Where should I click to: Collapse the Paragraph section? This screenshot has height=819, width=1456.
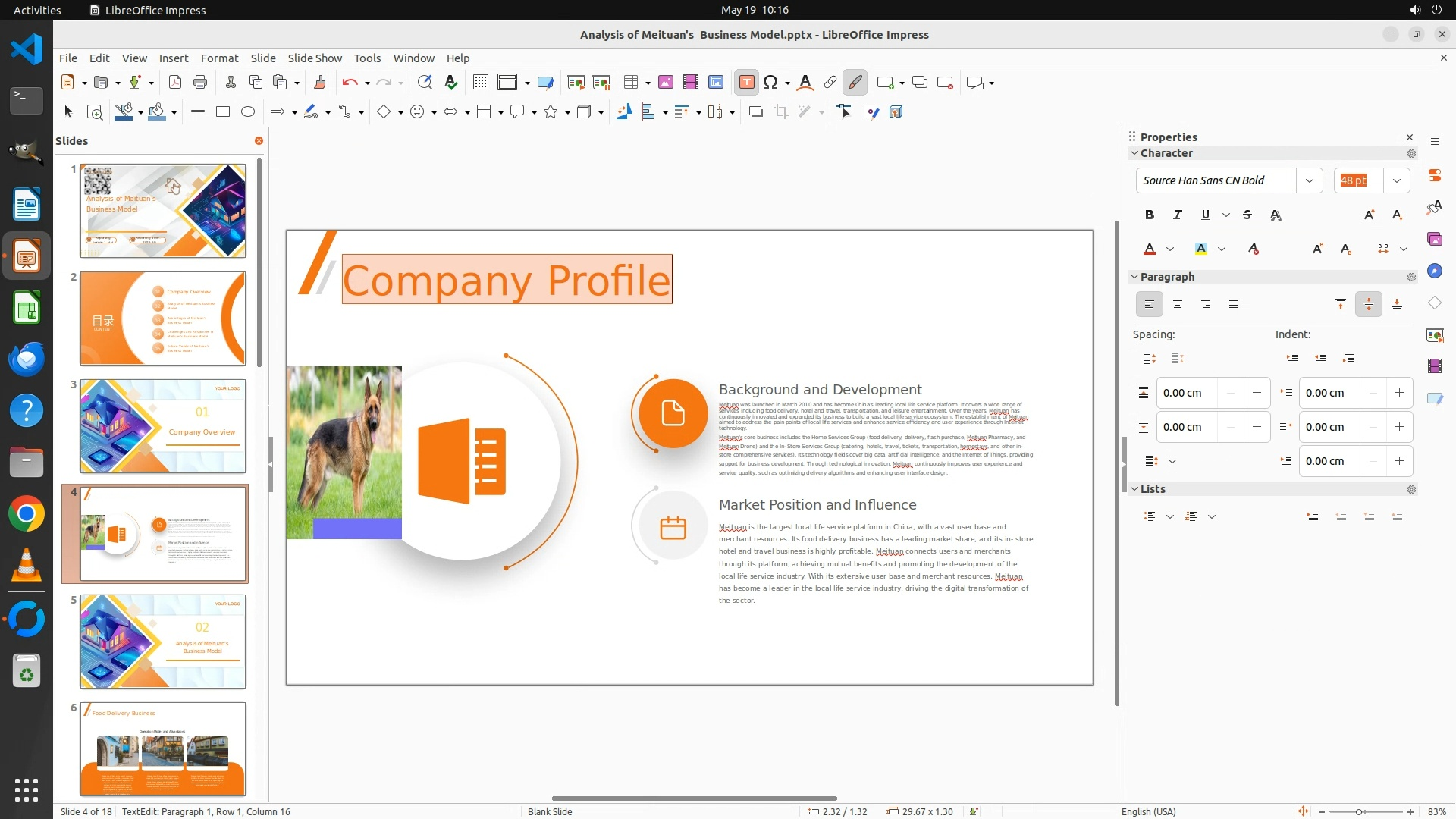[1135, 277]
